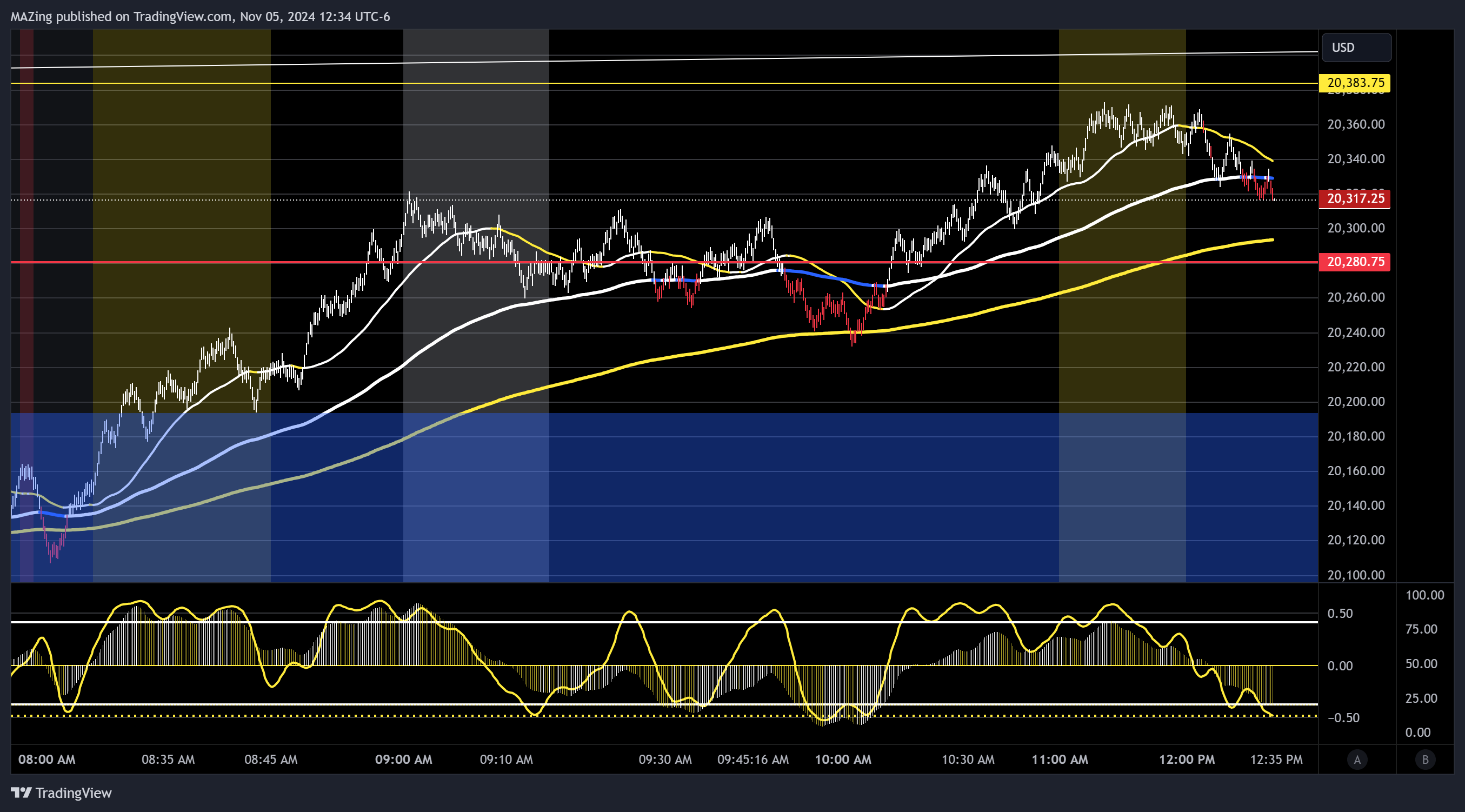Open the USD currency selector

1356,47
